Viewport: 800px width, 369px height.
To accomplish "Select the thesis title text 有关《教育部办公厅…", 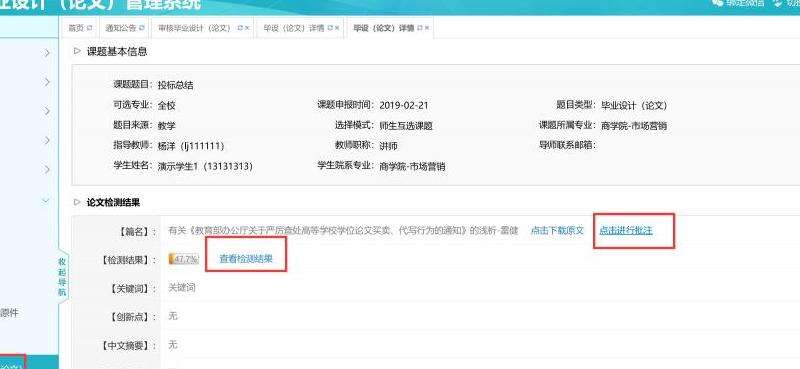I will tap(343, 231).
